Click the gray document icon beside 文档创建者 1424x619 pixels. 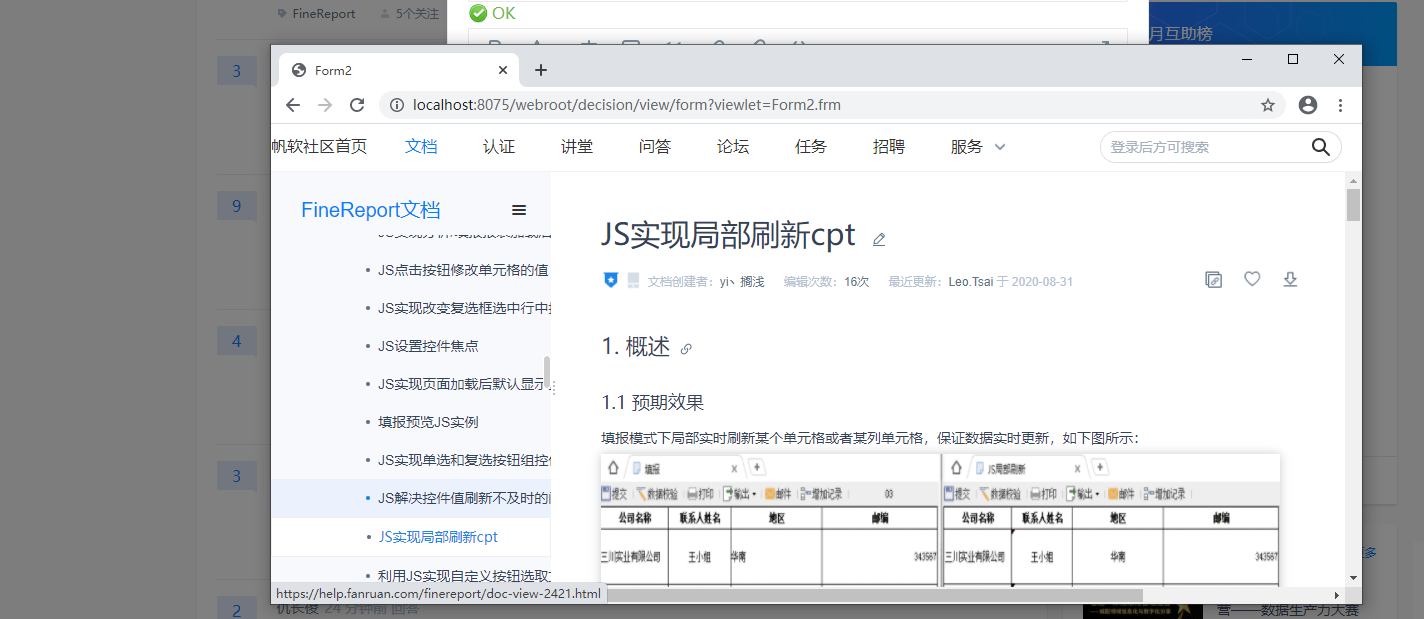coord(633,280)
